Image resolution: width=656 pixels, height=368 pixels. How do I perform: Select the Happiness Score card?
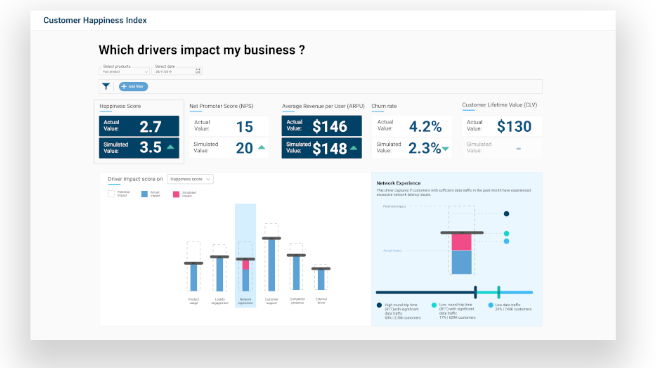tap(139, 131)
